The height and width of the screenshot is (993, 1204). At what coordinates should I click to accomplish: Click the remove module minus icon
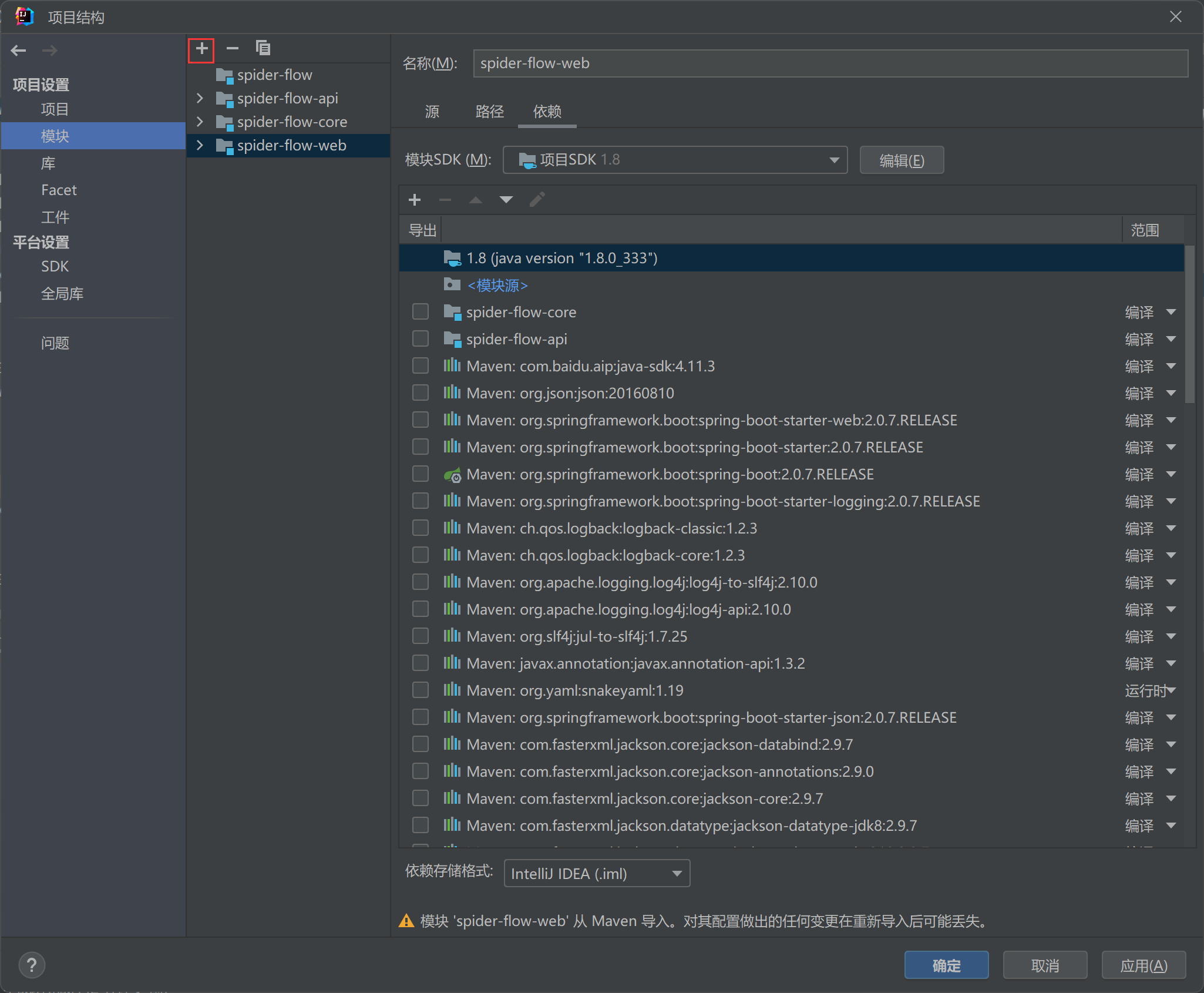coord(233,49)
